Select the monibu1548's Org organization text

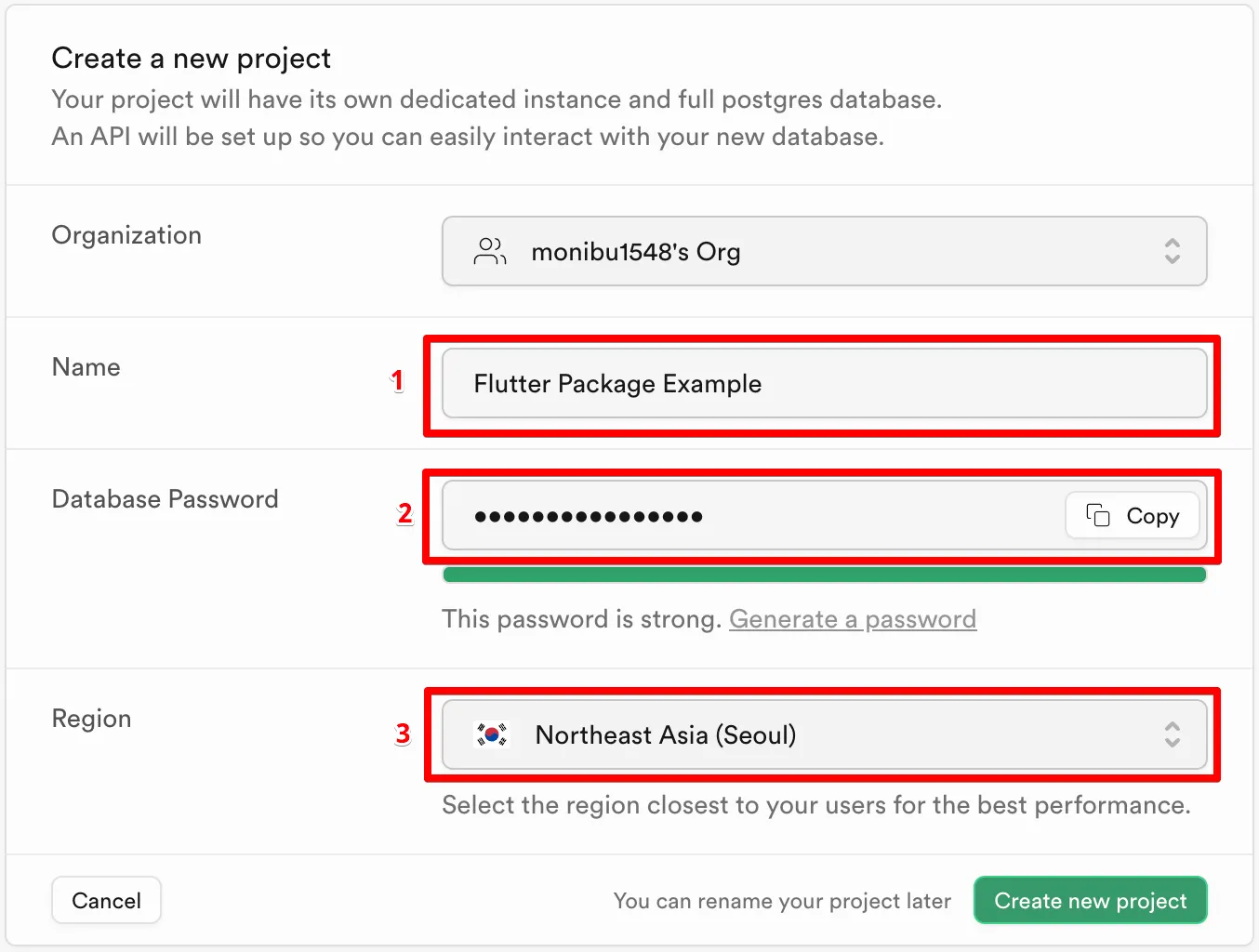coord(636,252)
